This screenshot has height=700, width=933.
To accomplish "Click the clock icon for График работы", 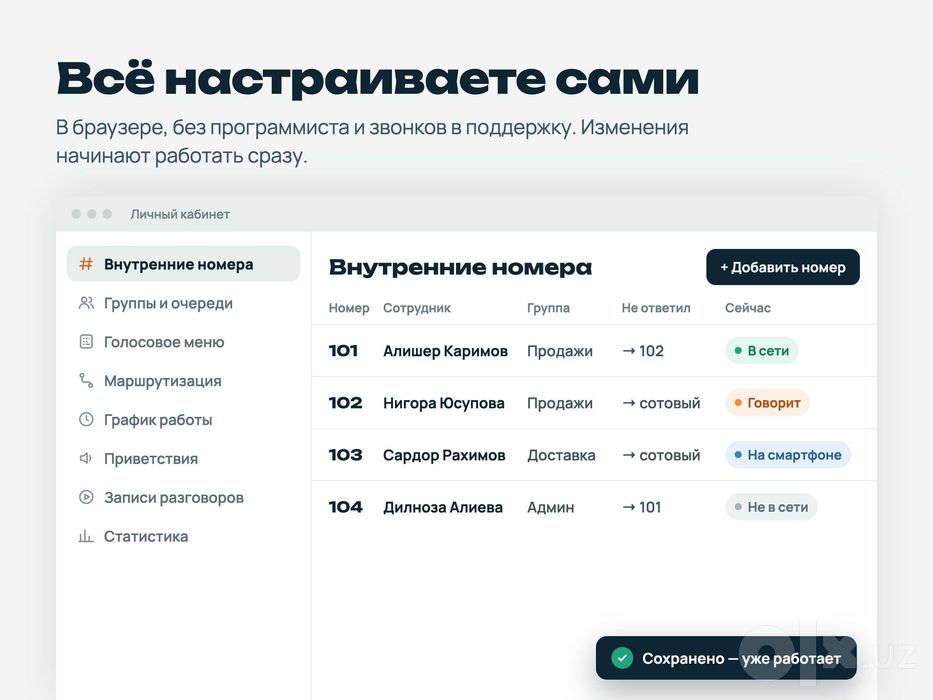I will (x=86, y=420).
